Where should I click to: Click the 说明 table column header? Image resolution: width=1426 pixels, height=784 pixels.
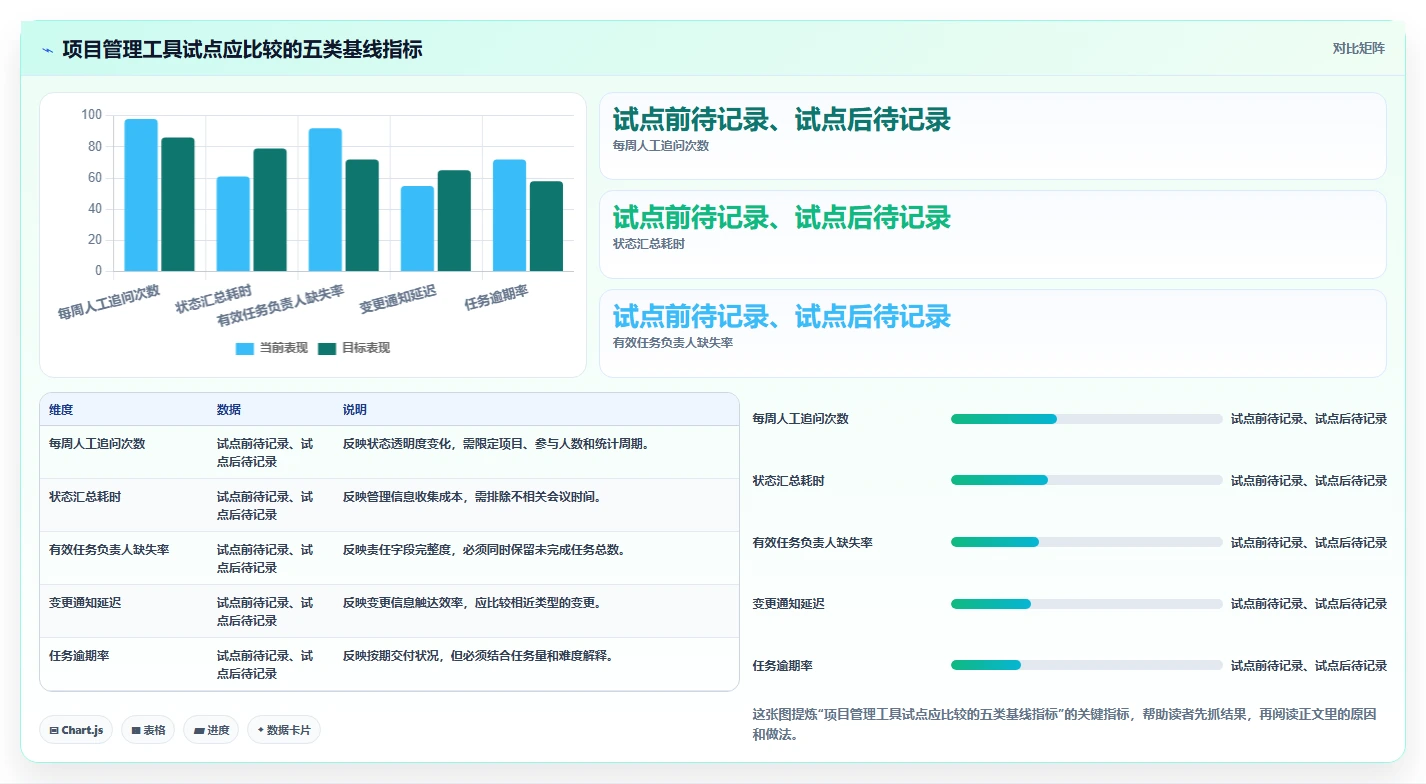click(355, 410)
